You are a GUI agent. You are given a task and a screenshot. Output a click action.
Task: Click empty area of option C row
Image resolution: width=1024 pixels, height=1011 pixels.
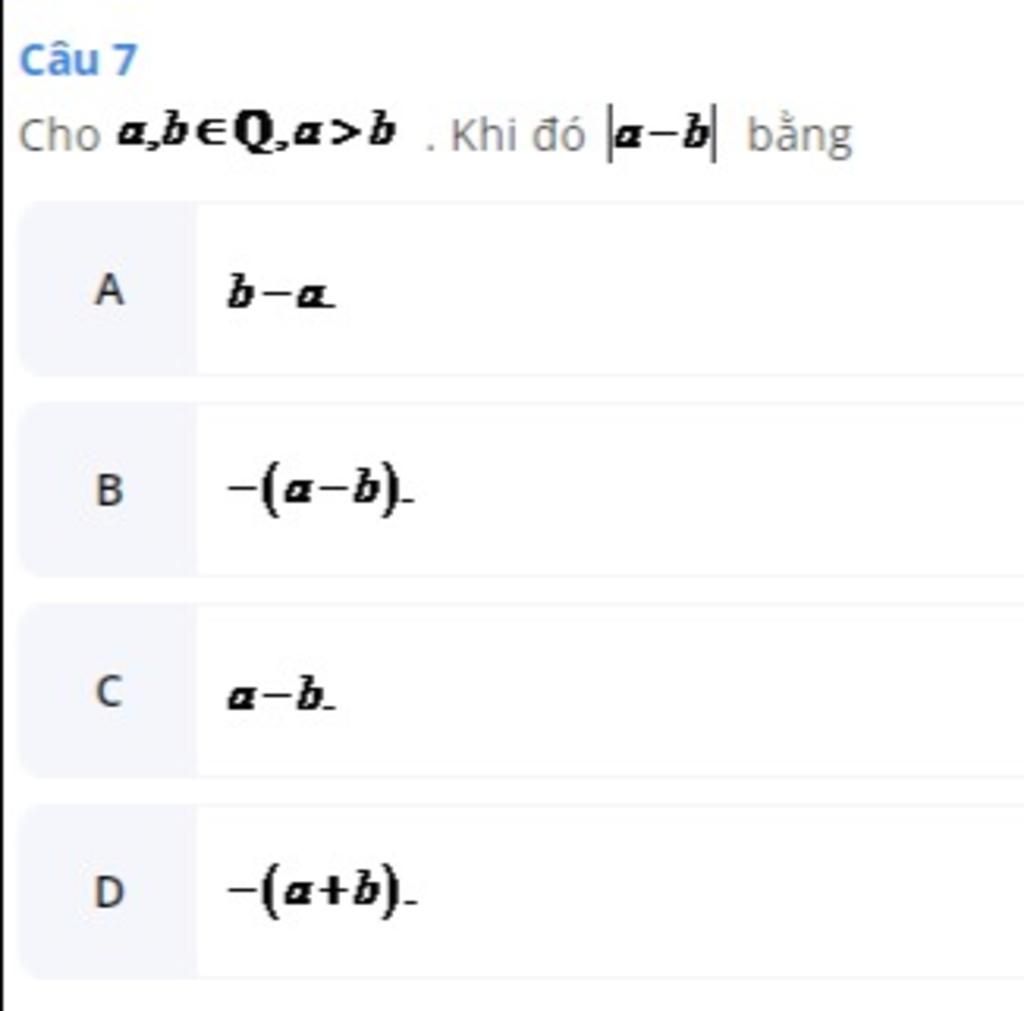coord(679,691)
